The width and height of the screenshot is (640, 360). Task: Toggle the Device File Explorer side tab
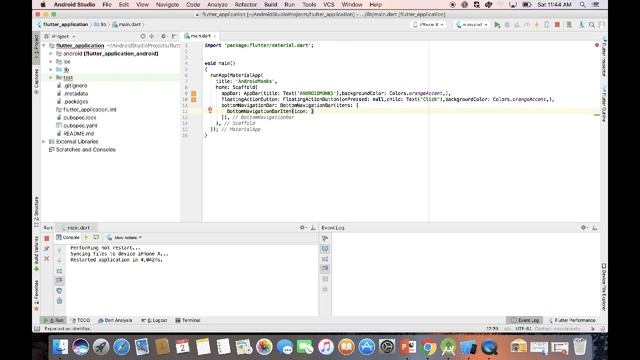(x=604, y=287)
